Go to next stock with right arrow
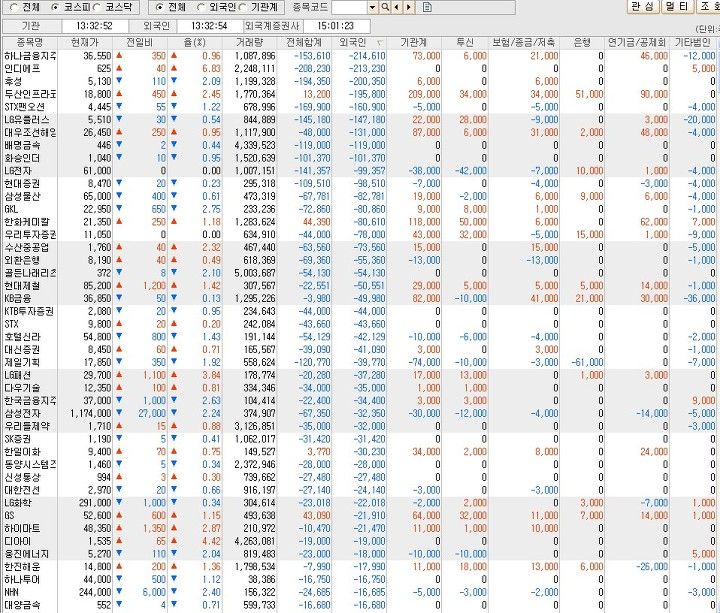This screenshot has height=613, width=720. (408, 7)
